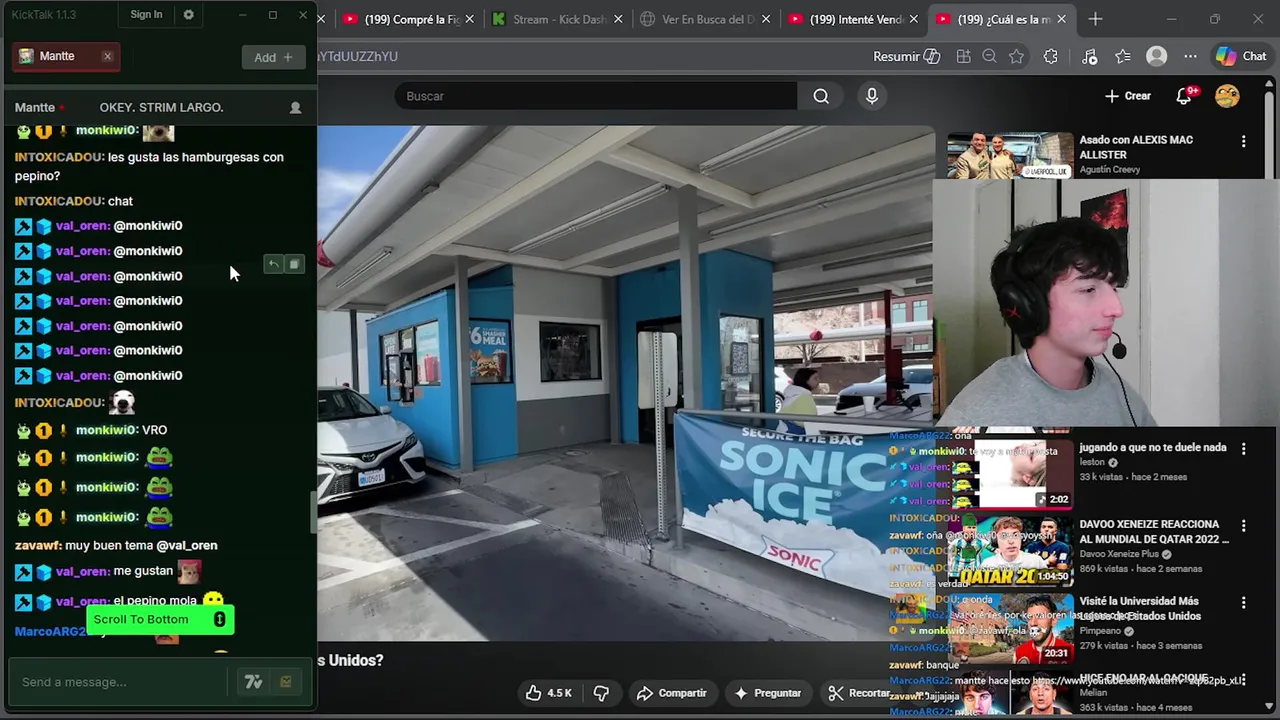Open KickTalk settings gear
1280x720 pixels.
coord(188,15)
